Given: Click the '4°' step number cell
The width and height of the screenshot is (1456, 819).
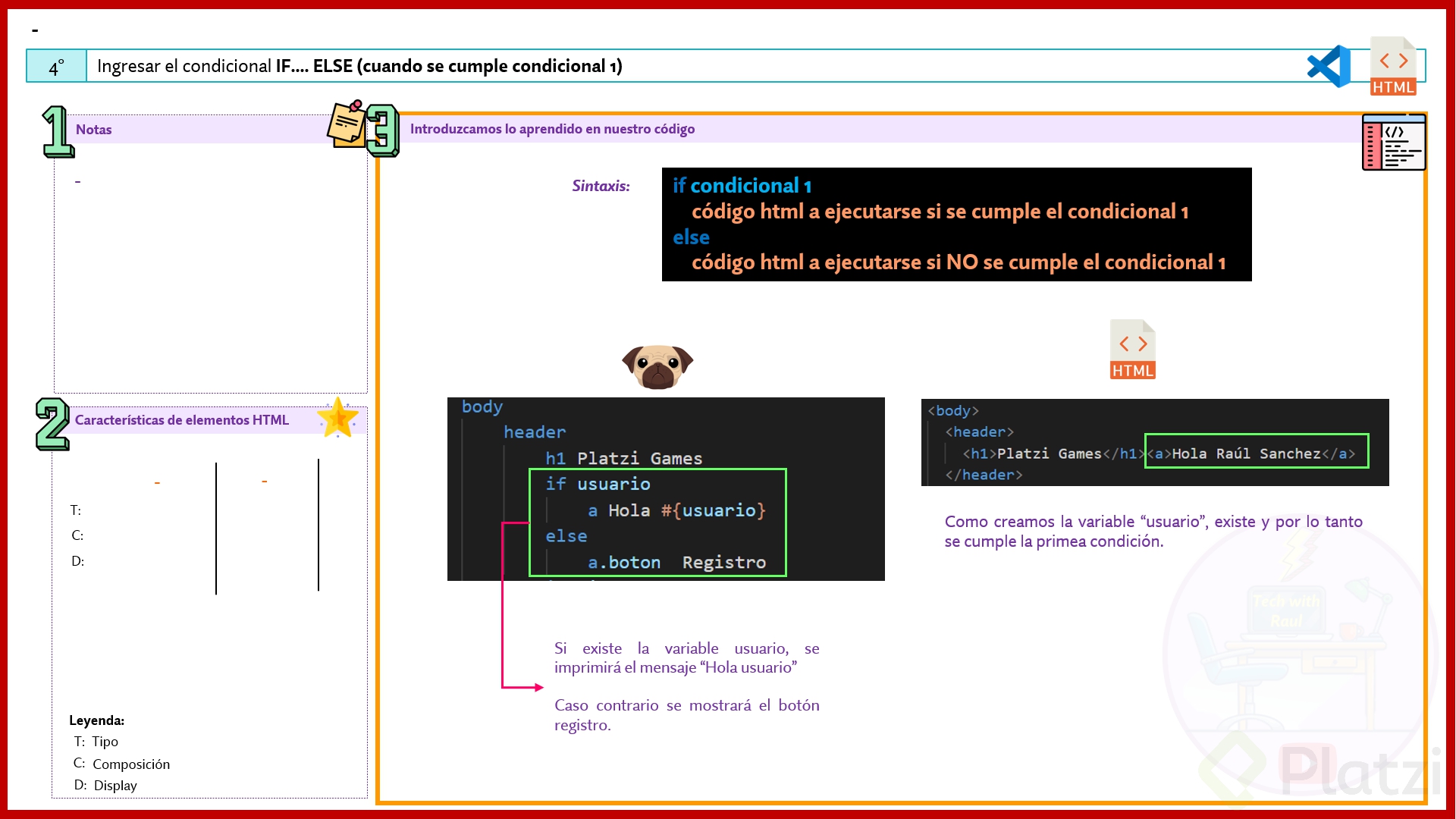Looking at the screenshot, I should pyautogui.click(x=57, y=67).
